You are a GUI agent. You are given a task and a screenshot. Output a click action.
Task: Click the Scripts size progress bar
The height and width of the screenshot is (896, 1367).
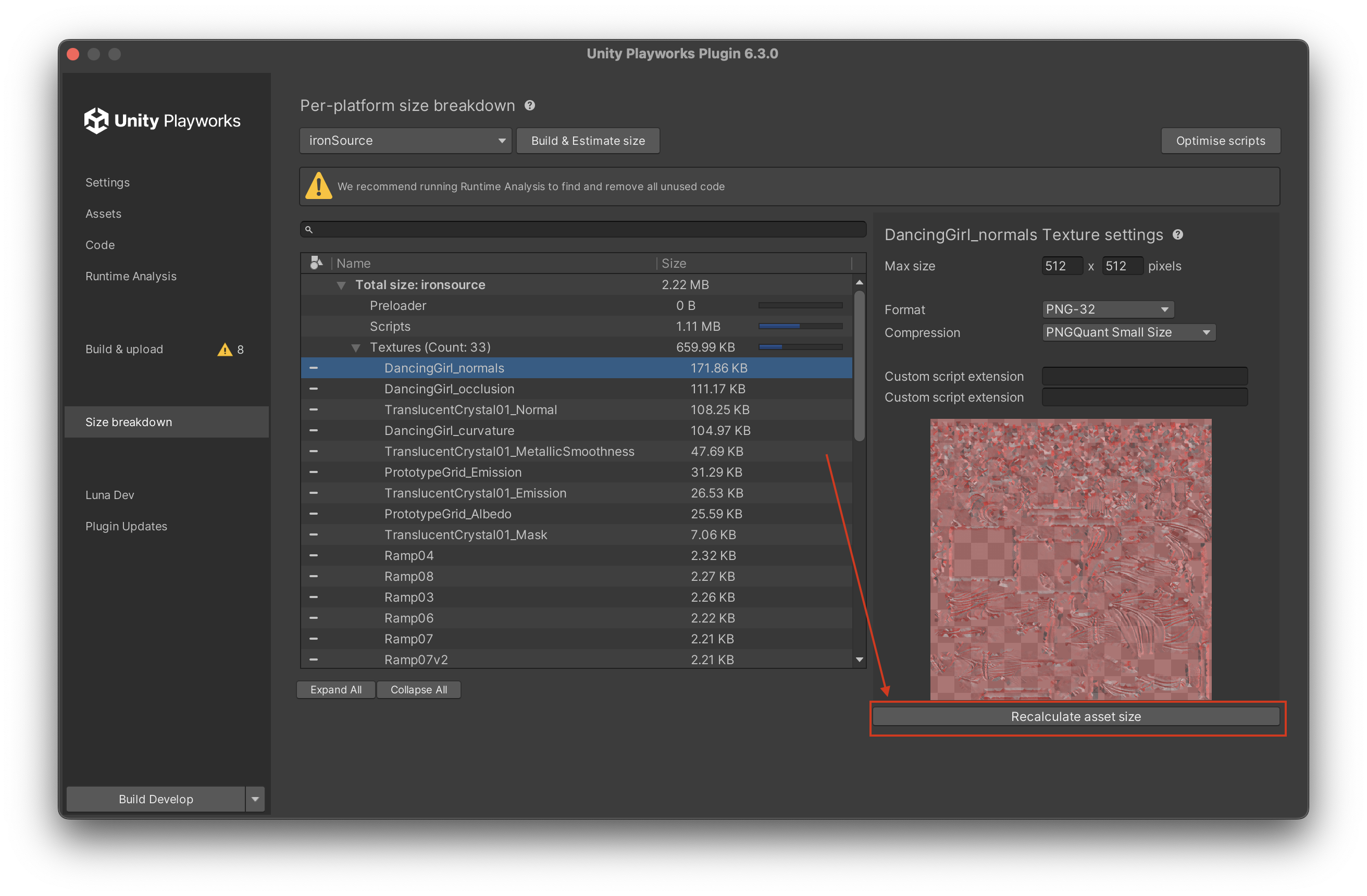click(800, 326)
